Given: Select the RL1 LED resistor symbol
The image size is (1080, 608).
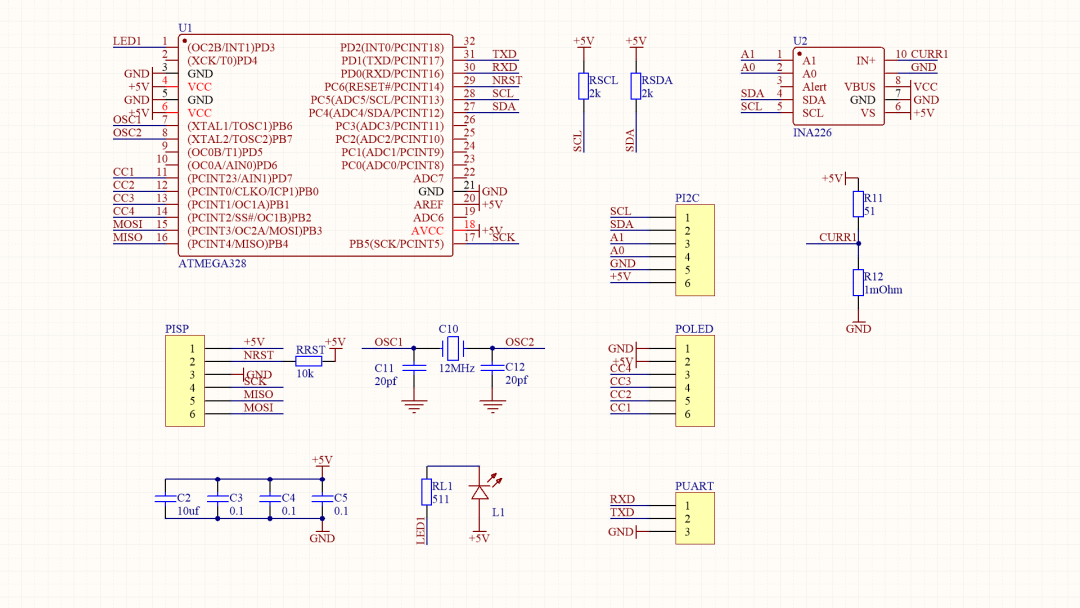Looking at the screenshot, I should point(426,492).
